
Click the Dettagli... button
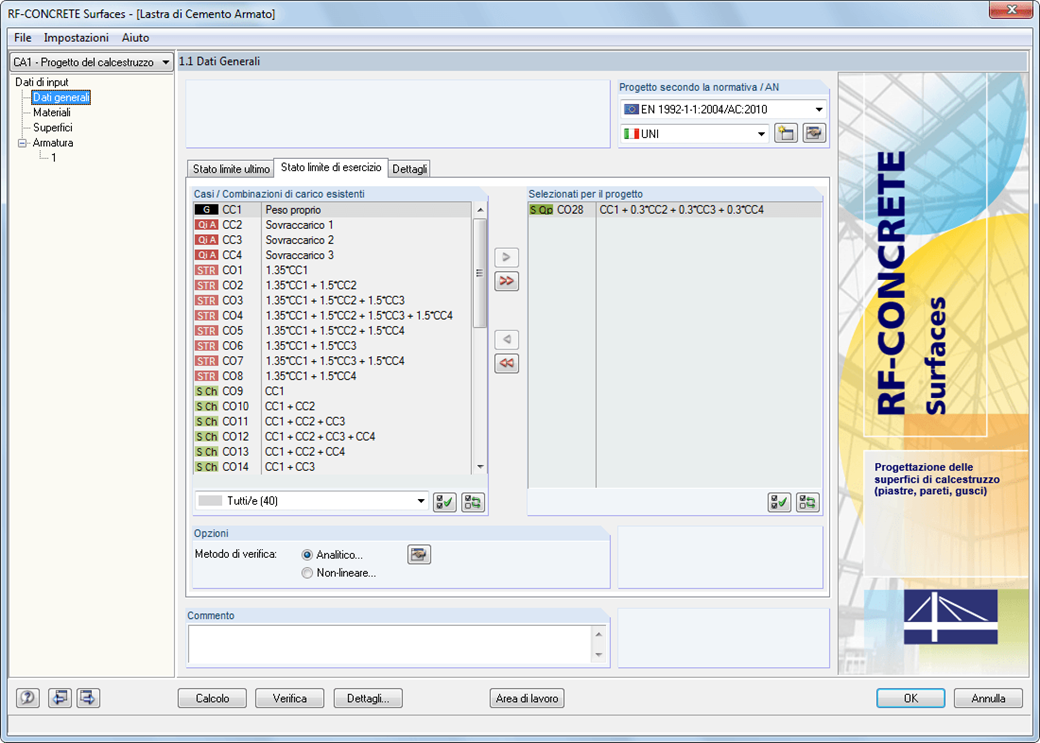point(368,699)
